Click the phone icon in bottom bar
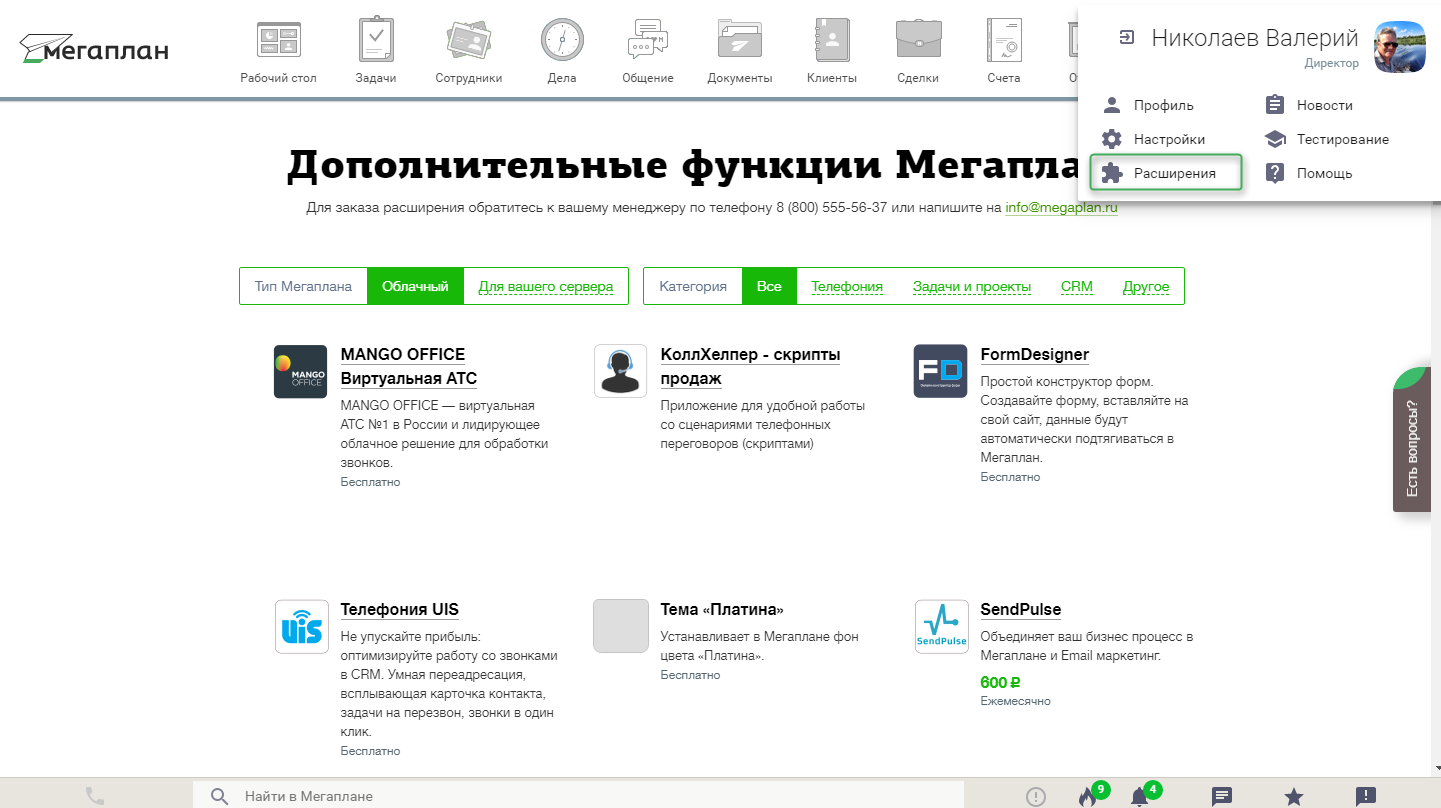The height and width of the screenshot is (808, 1441). tap(95, 796)
